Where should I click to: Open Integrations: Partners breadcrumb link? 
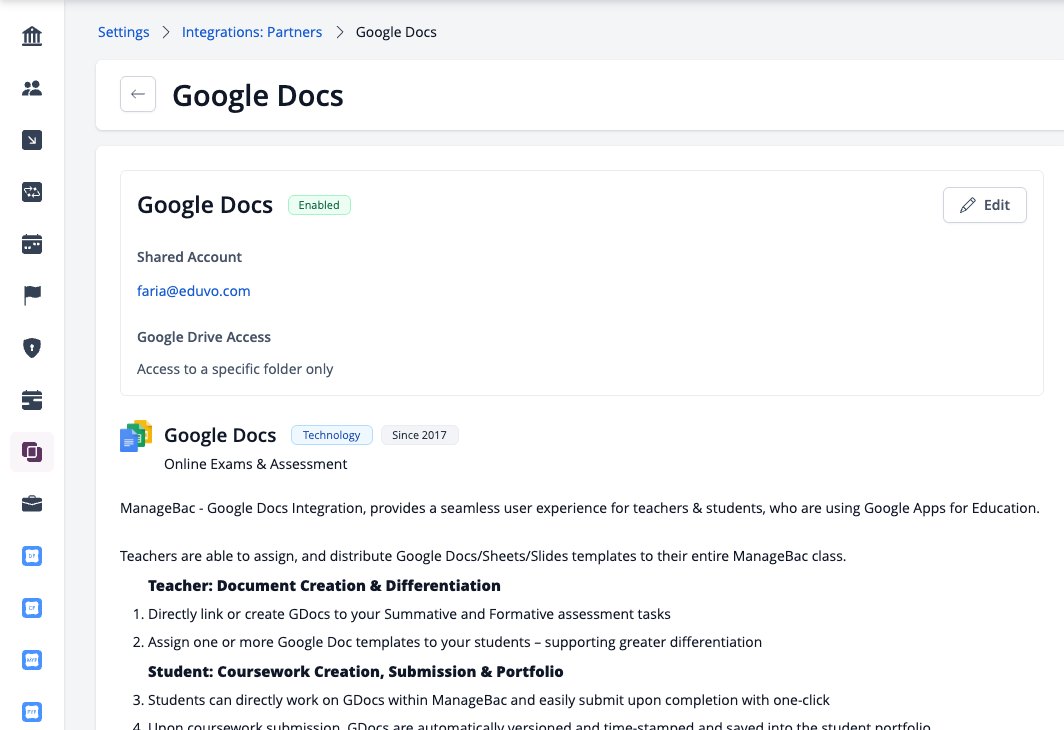coord(252,32)
